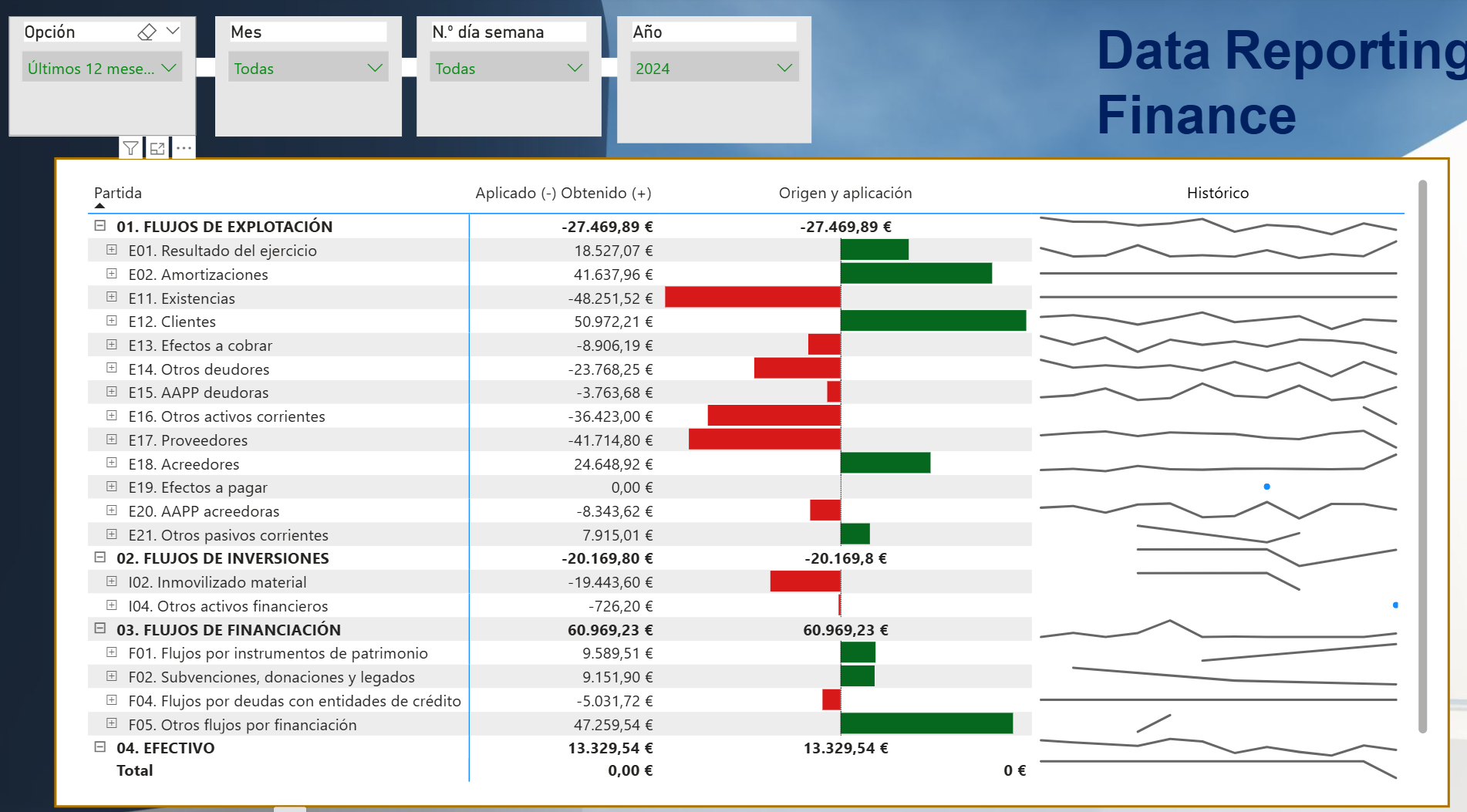Expand F04. Flujos por deudas row

[112, 700]
